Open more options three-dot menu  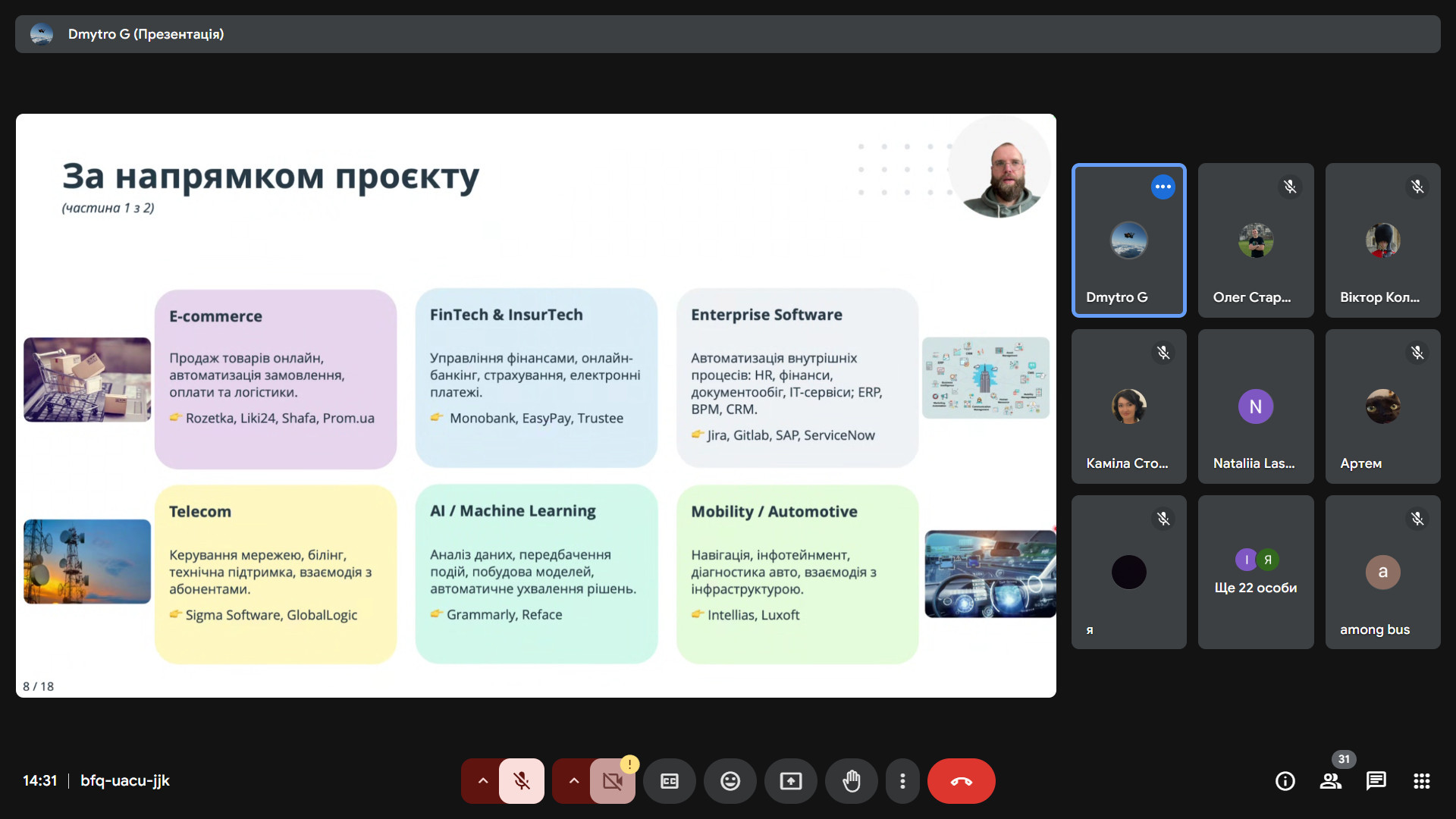click(902, 781)
